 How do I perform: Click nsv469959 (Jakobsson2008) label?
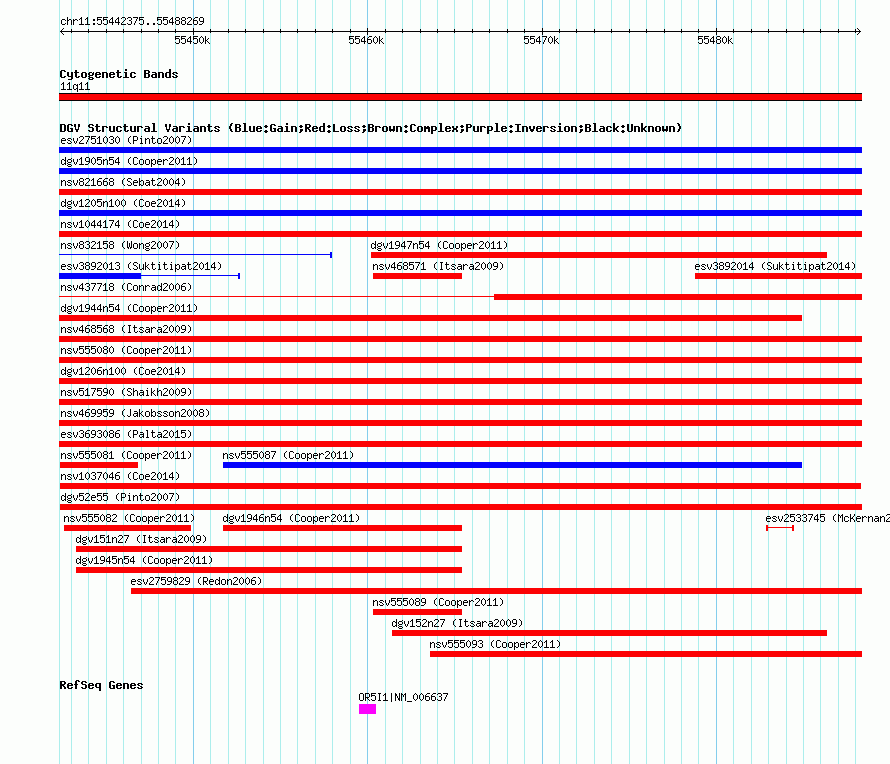pos(135,413)
